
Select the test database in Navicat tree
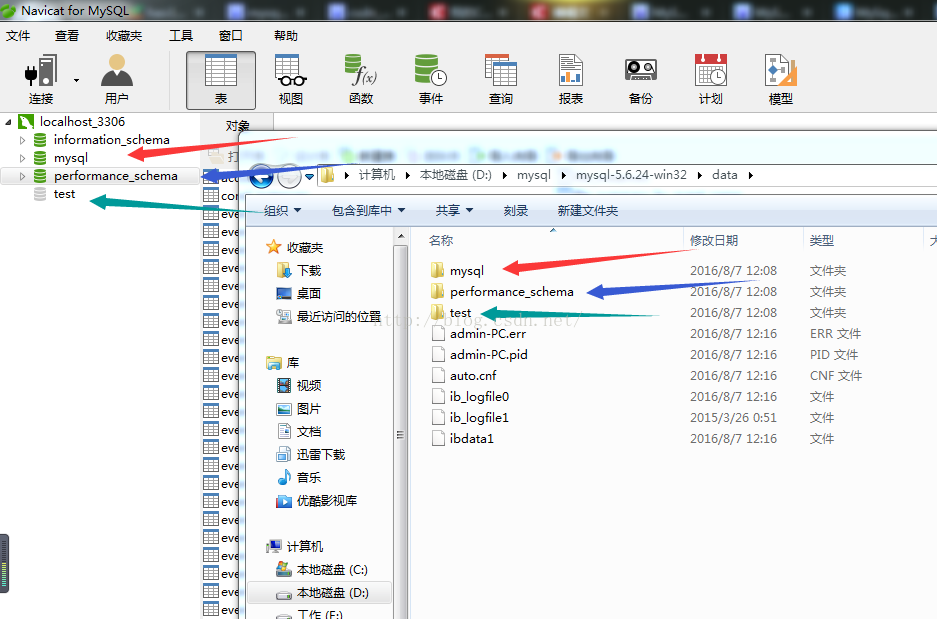[64, 194]
